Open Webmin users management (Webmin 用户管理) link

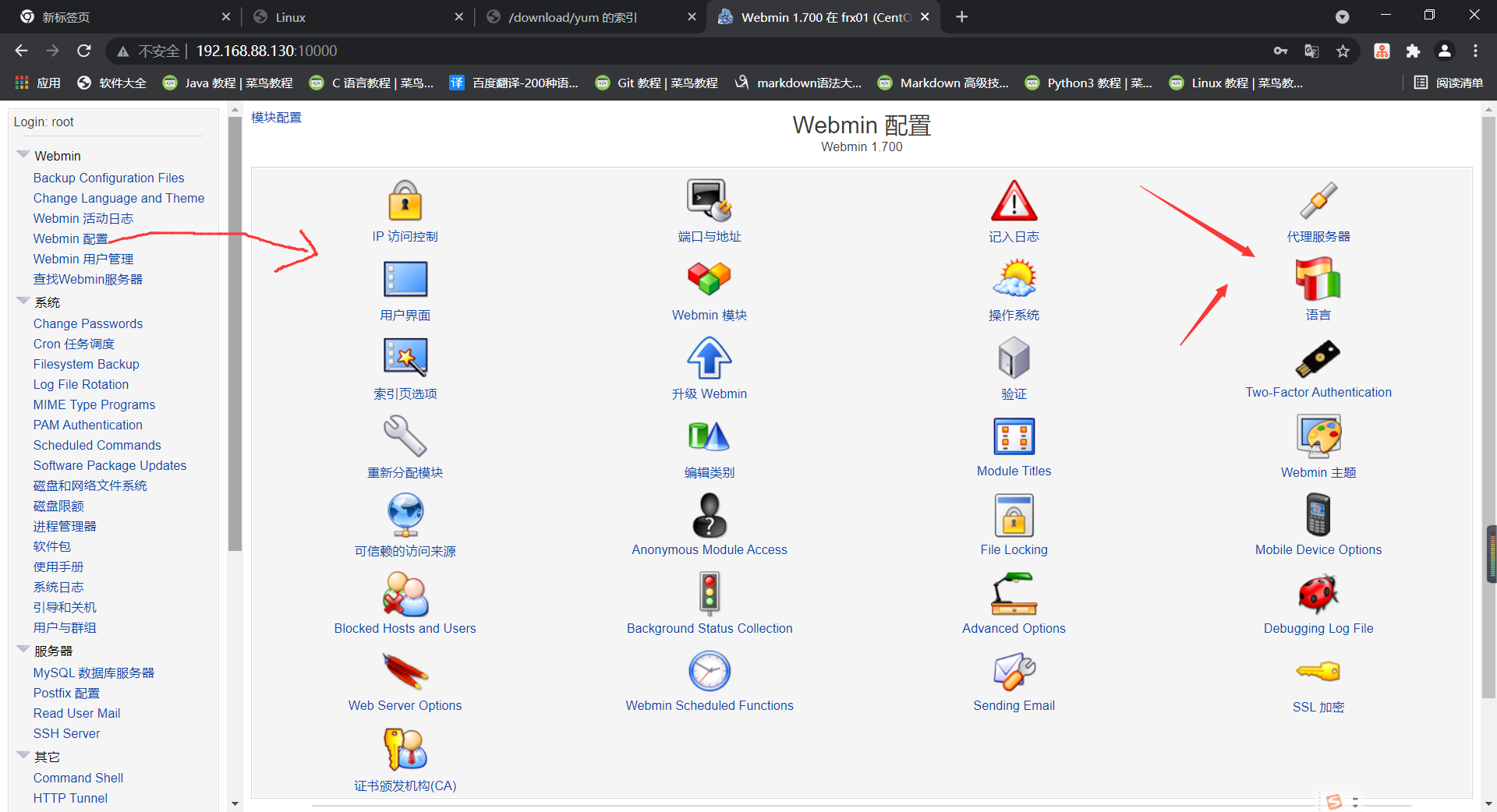click(83, 259)
